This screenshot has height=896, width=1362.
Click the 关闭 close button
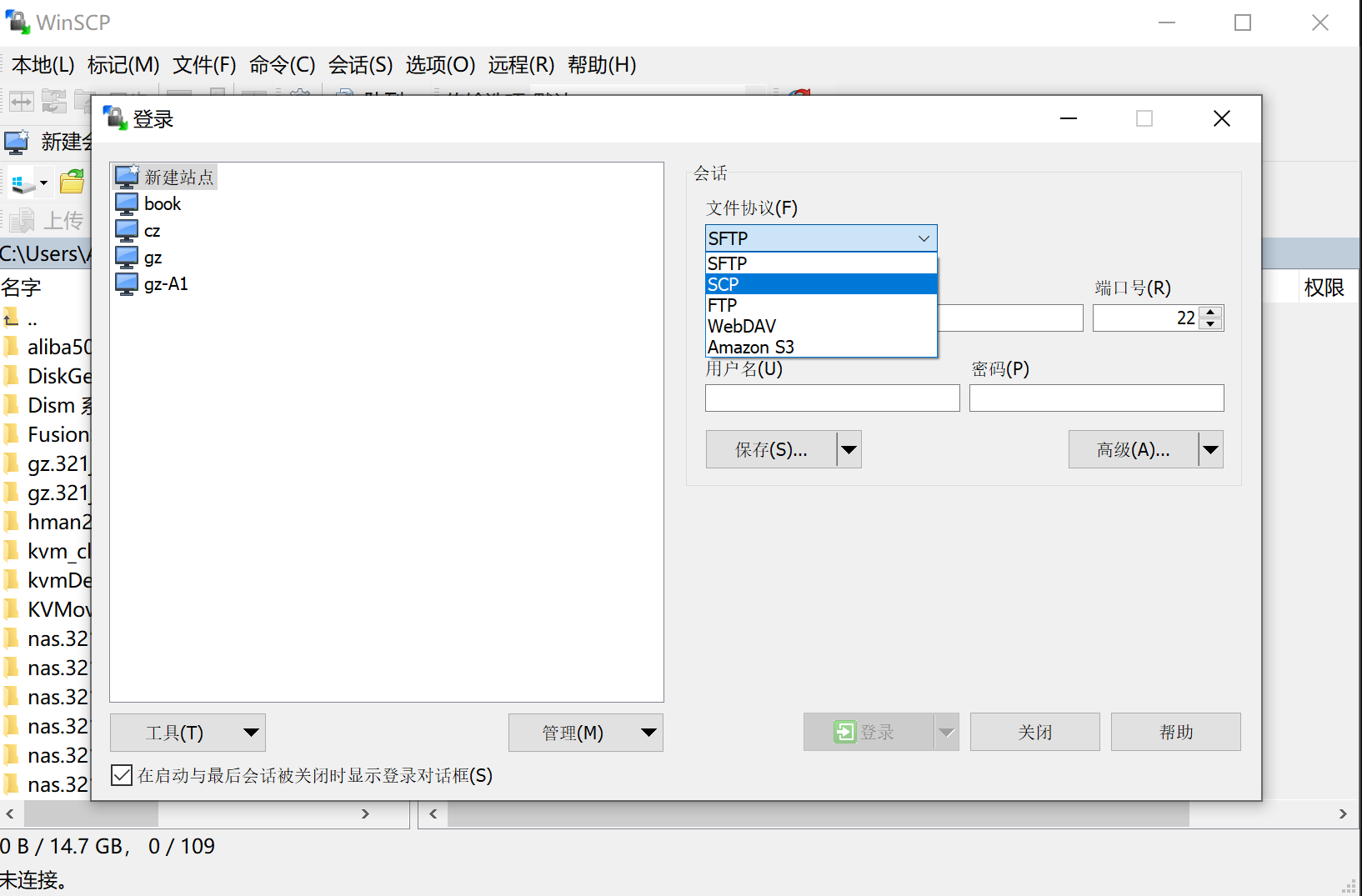point(1035,732)
